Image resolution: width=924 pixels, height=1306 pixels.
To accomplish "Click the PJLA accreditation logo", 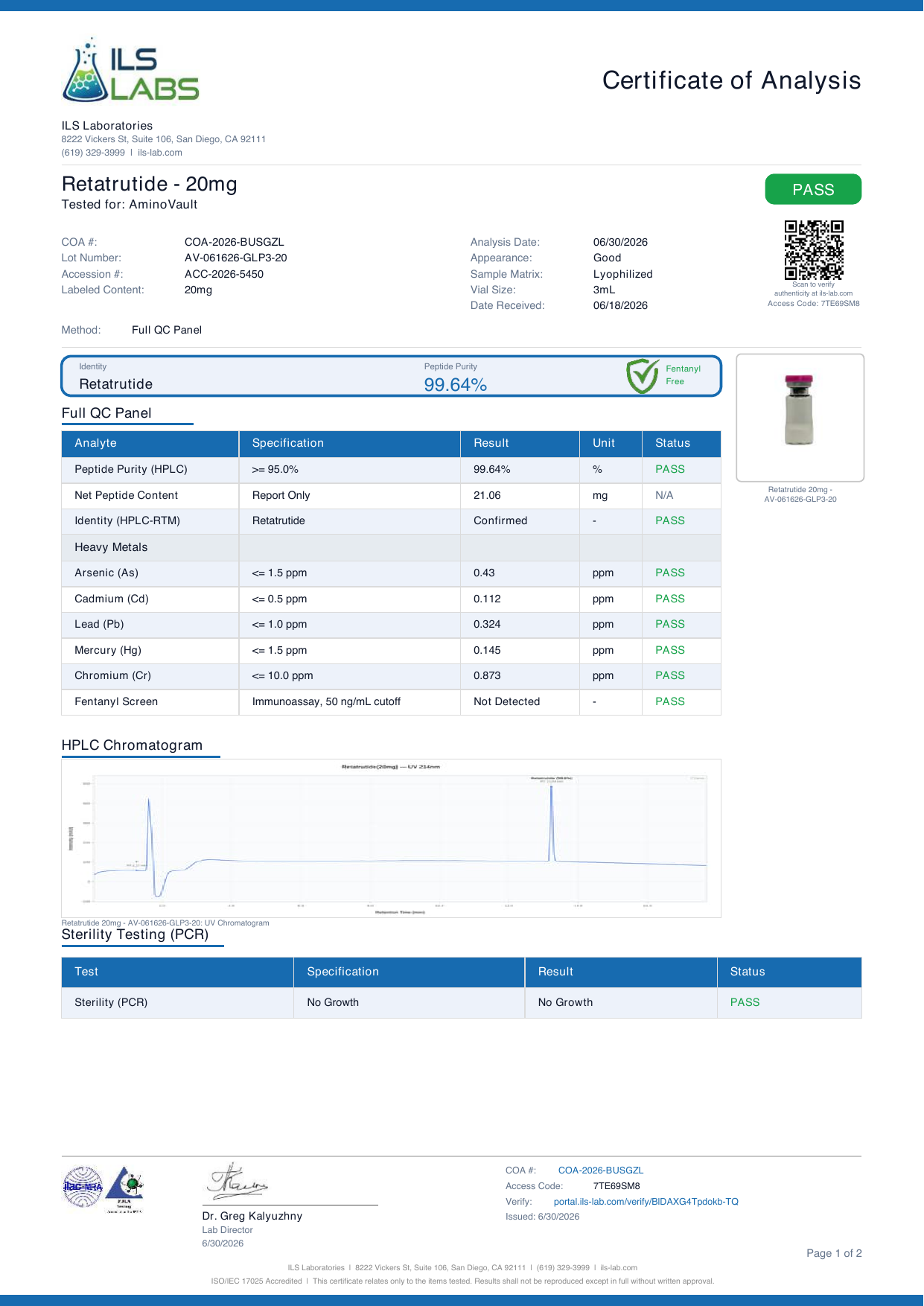I will [x=124, y=1189].
